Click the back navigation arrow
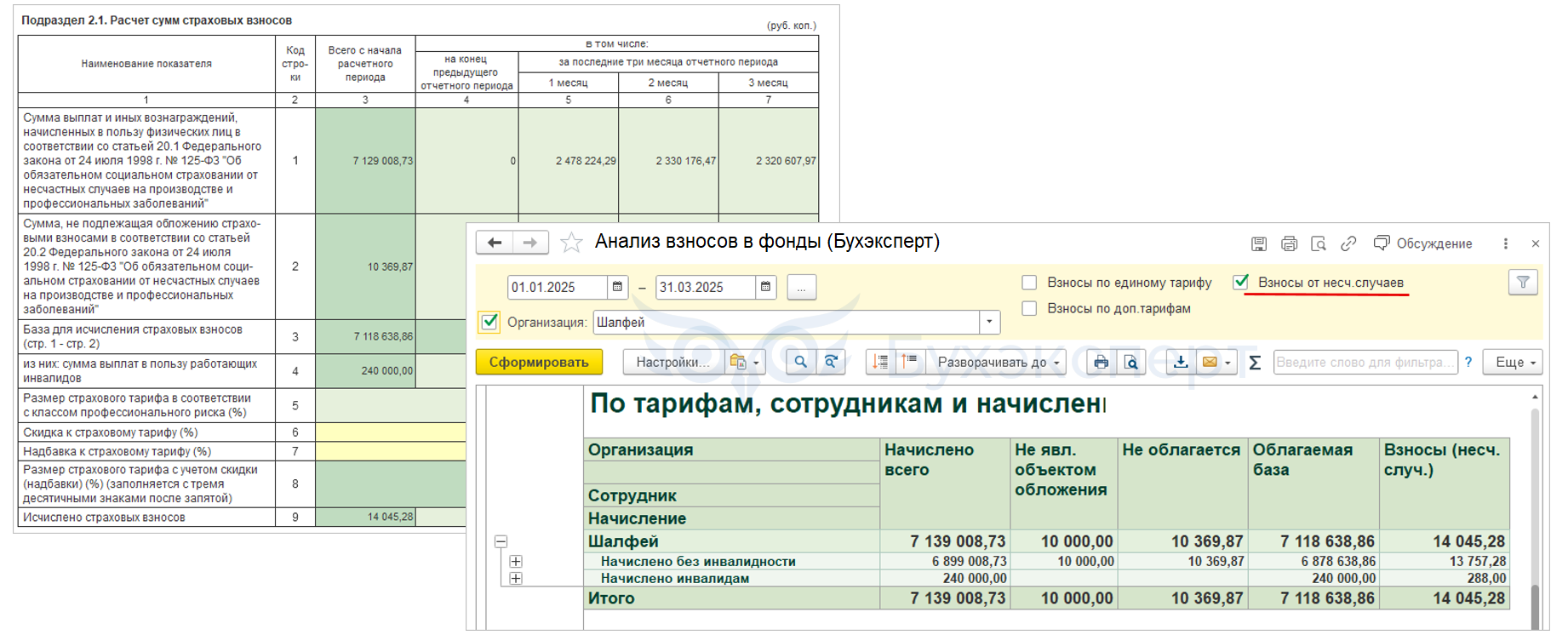This screenshot has width=1568, height=635. [x=495, y=243]
